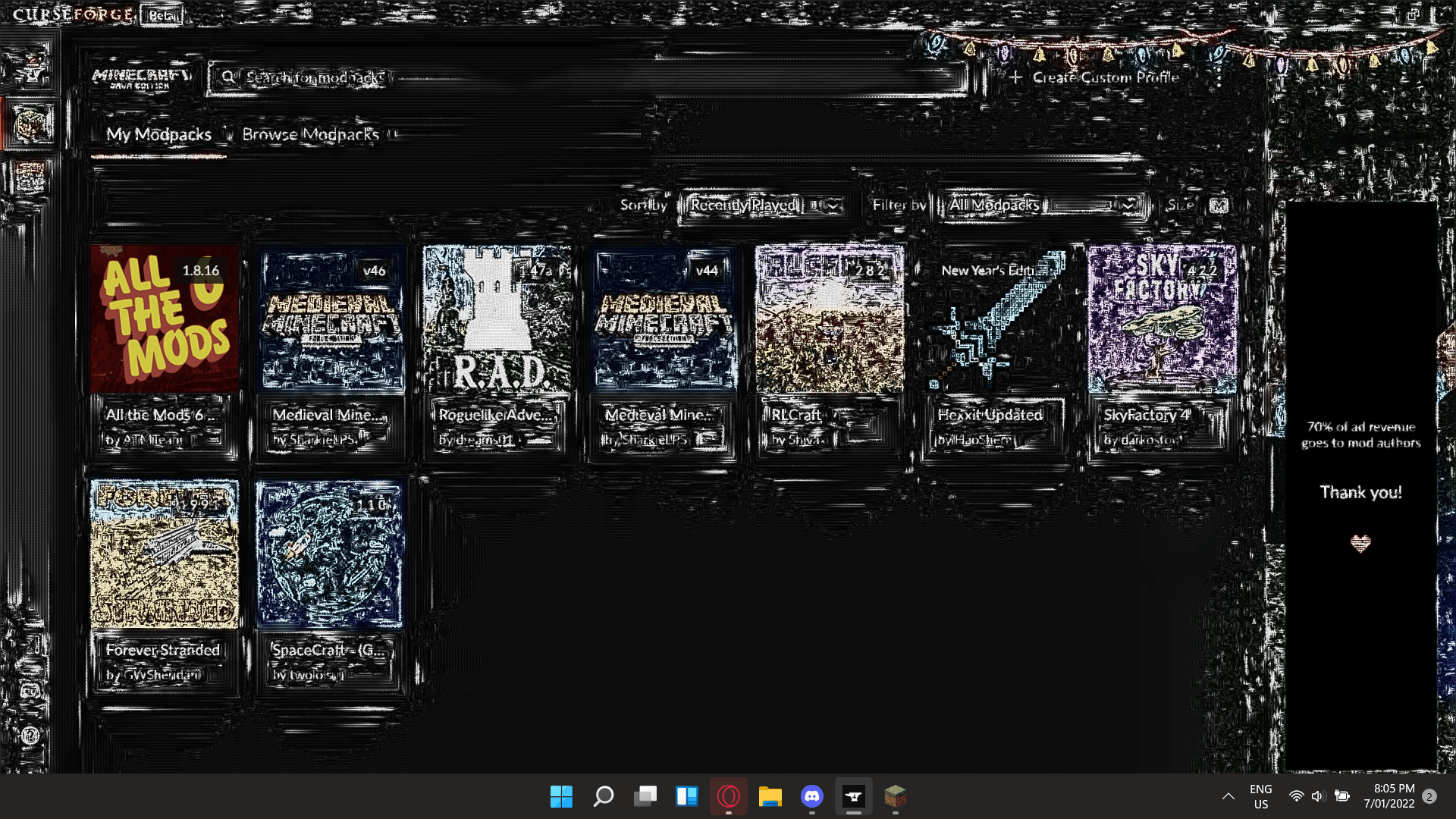Open the SkyFactory 4 modpack thumbnail
The width and height of the screenshot is (1456, 819).
tap(1163, 318)
